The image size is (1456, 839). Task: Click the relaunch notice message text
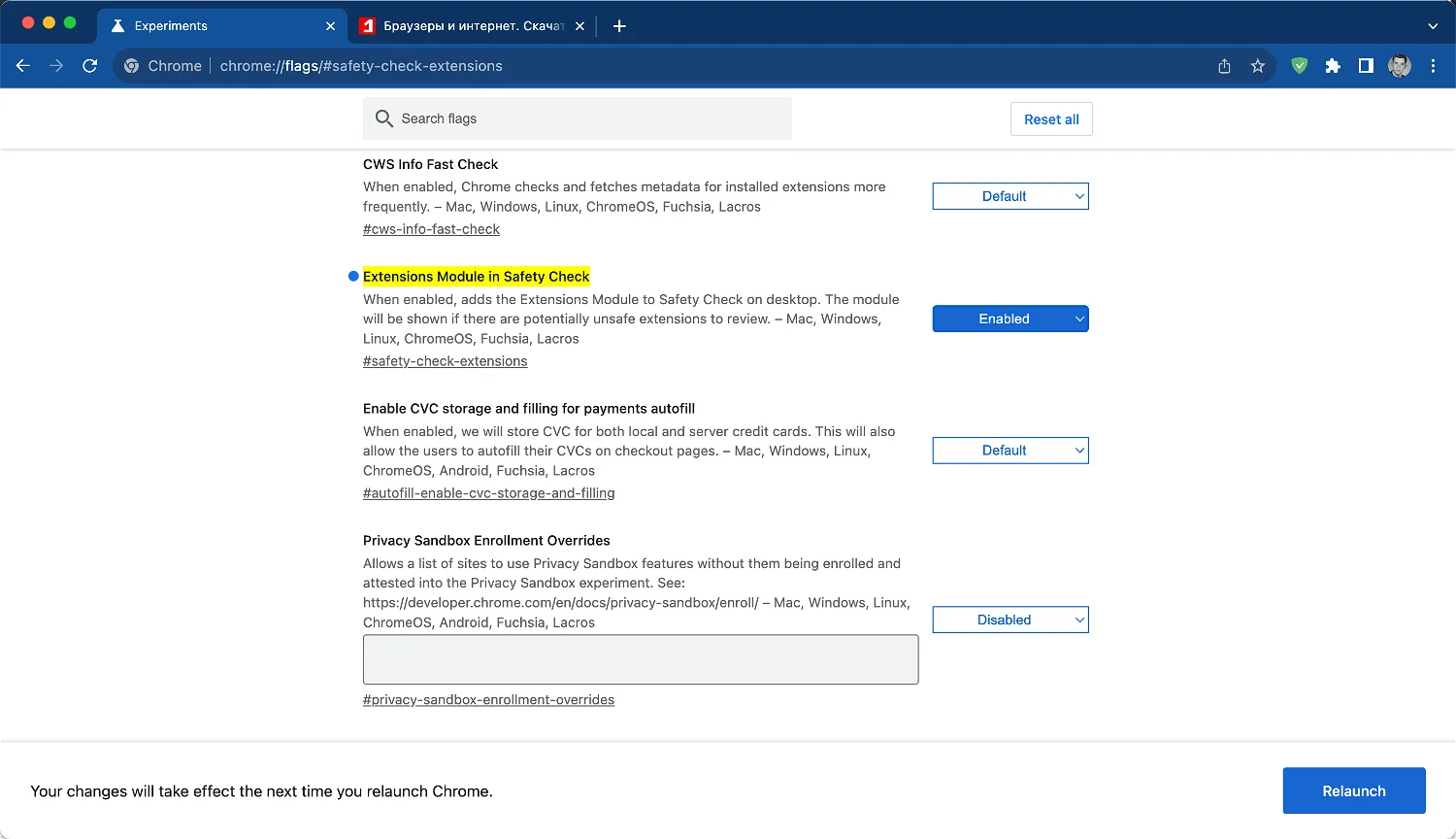[x=262, y=791]
